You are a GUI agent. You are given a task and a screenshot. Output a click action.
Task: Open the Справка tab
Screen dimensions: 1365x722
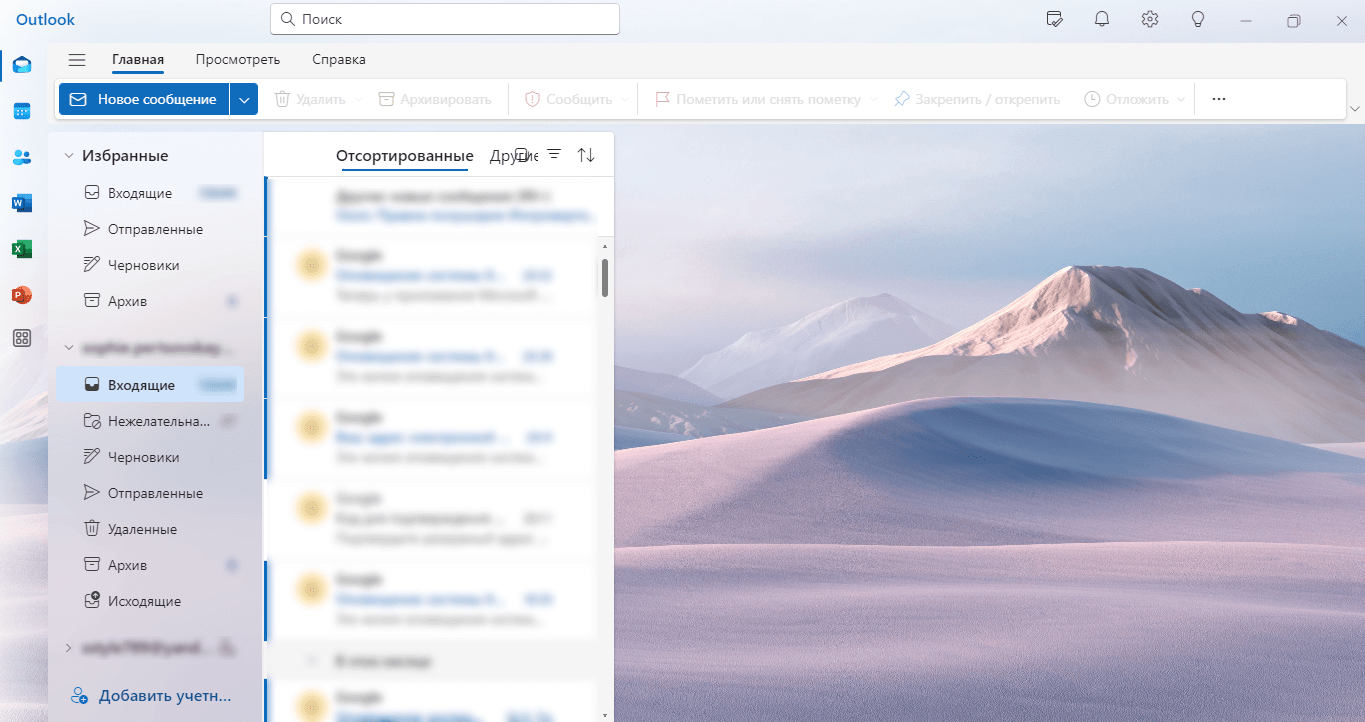(x=339, y=60)
